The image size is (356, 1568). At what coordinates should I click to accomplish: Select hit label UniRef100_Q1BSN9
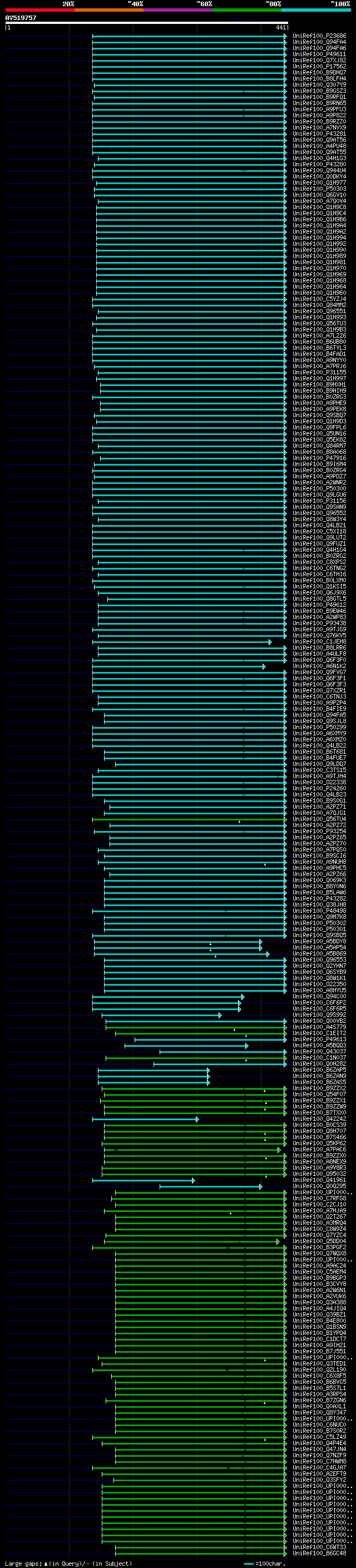pyautogui.click(x=319, y=1327)
